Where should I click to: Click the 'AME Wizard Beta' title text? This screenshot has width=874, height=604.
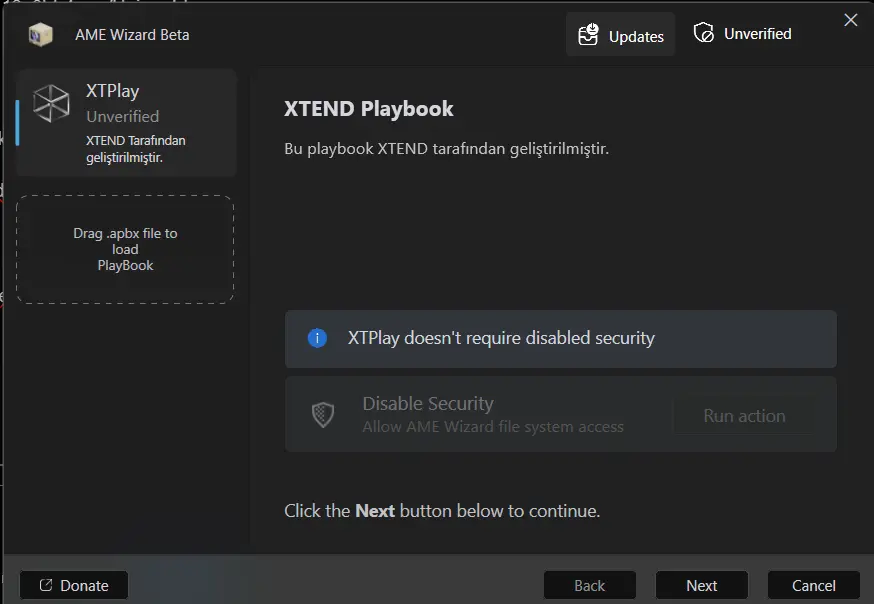coord(132,35)
